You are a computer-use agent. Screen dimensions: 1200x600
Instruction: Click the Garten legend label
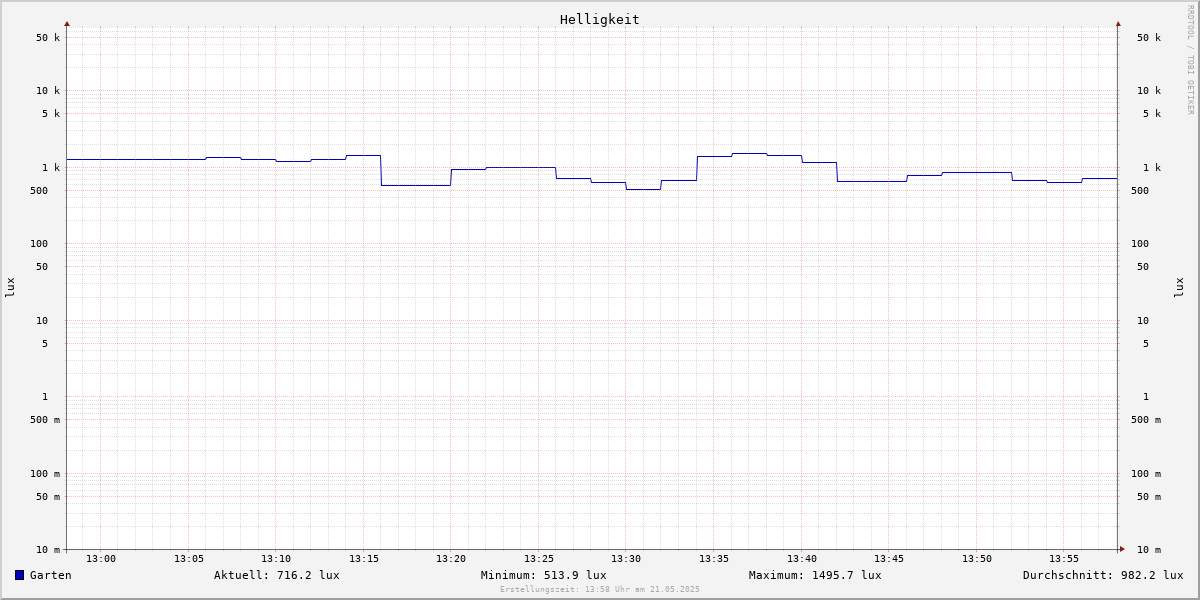[51, 575]
